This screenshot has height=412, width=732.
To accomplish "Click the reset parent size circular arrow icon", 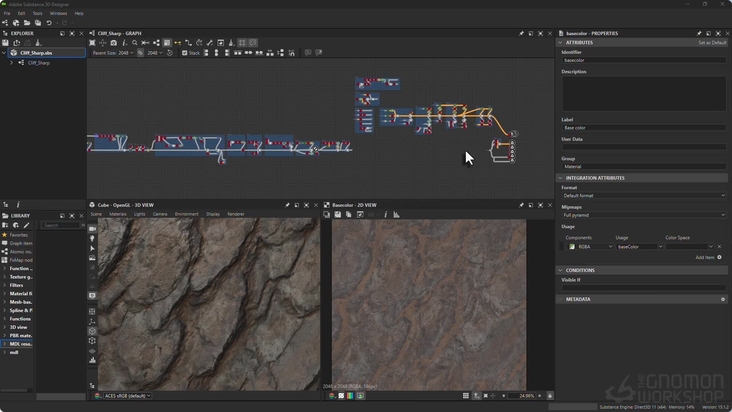I will point(170,53).
